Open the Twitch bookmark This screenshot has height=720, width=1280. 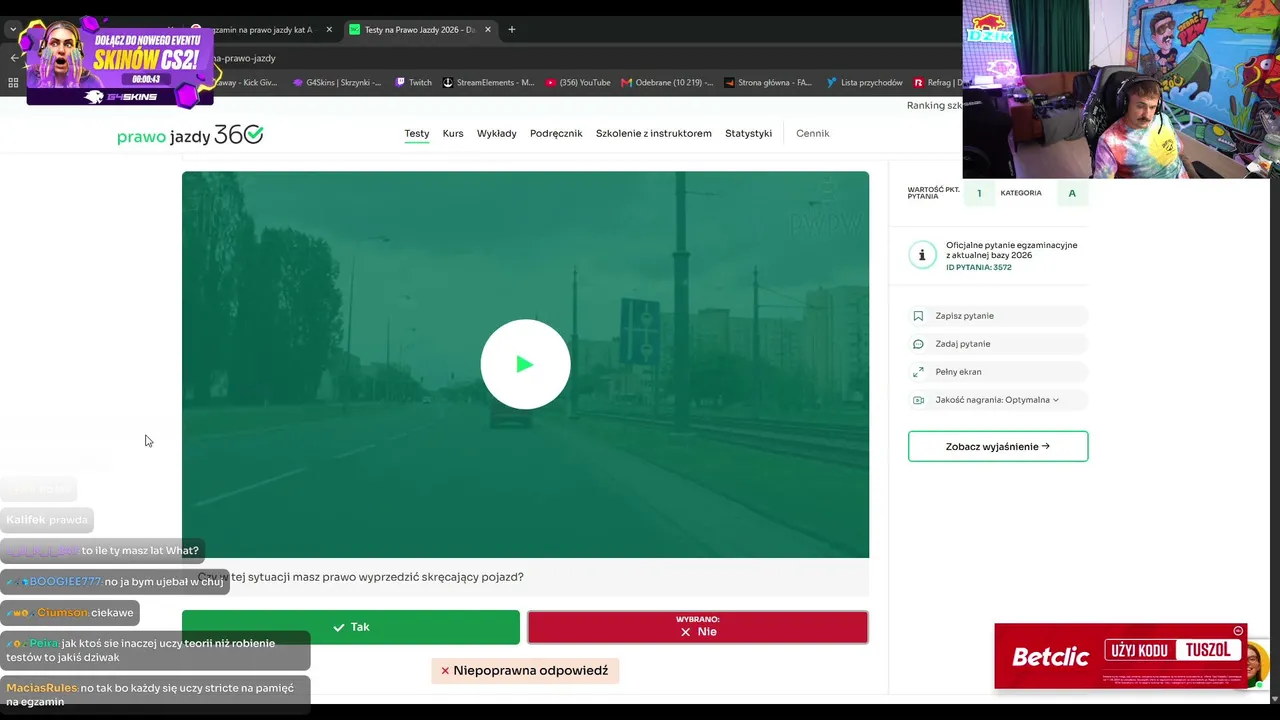pyautogui.click(x=413, y=83)
